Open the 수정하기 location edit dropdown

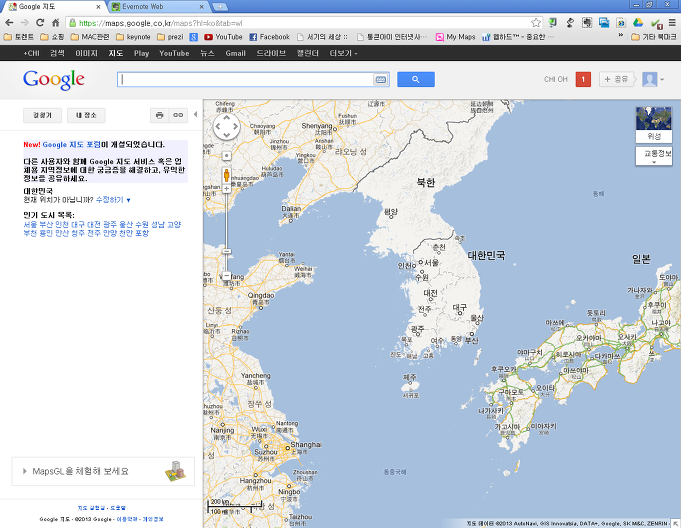point(113,200)
